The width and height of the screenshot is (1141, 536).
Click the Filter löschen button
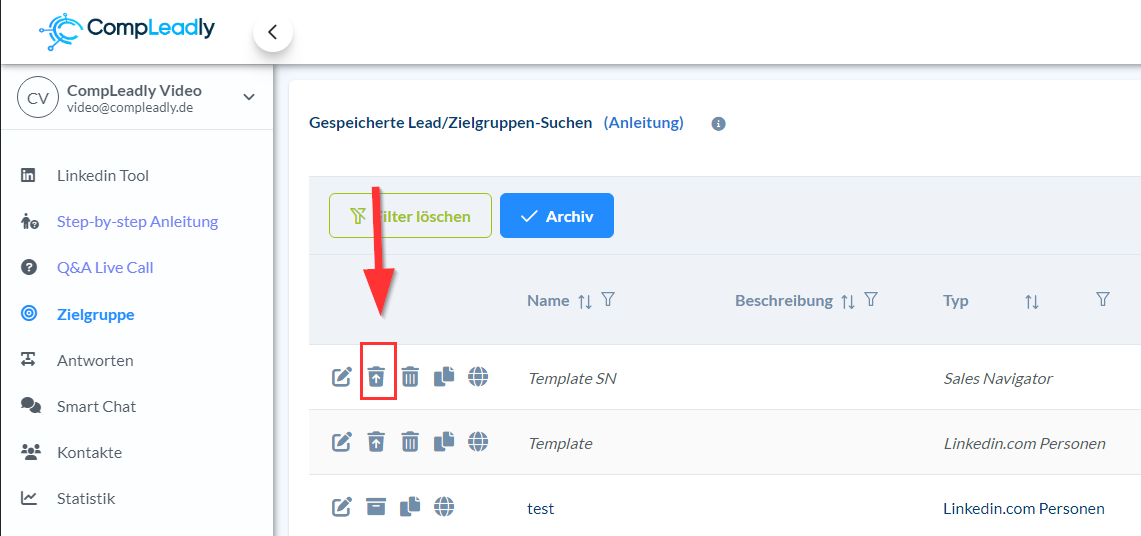pos(410,216)
